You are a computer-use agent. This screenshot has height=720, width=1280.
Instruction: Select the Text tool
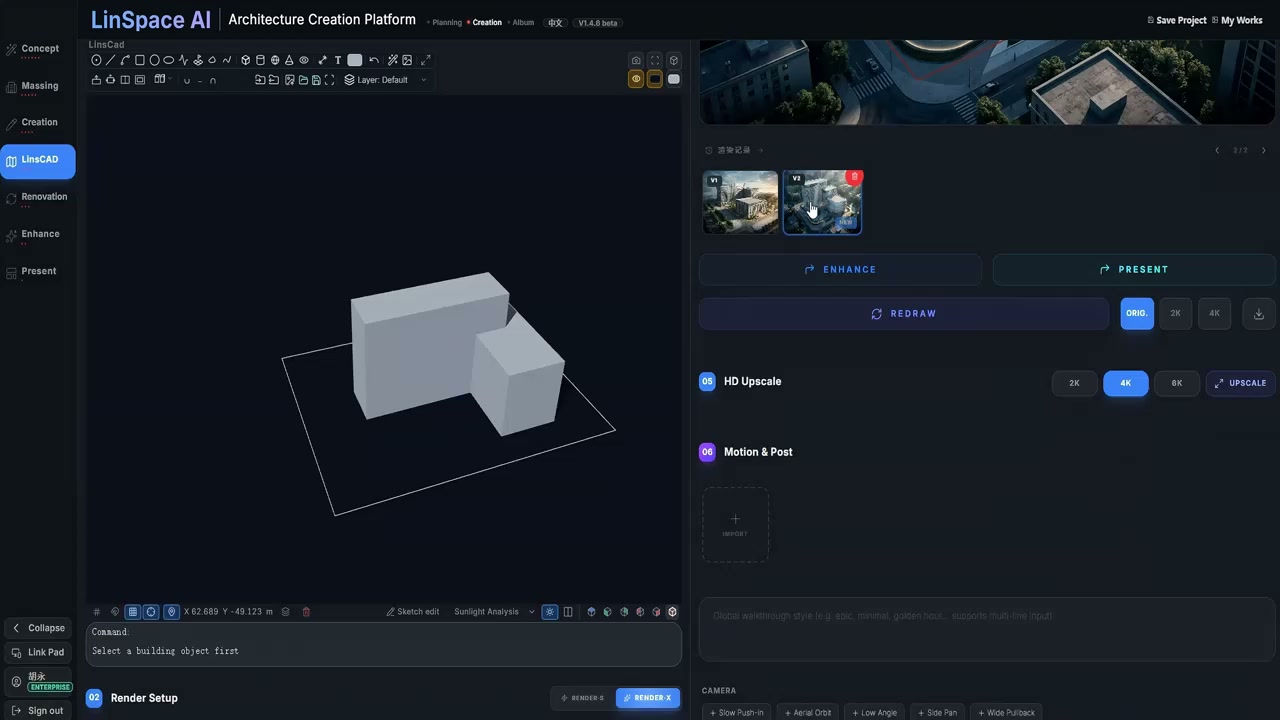(338, 60)
